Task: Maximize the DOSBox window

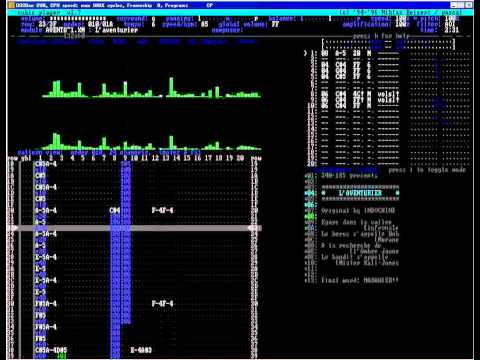Action: [461, 5]
